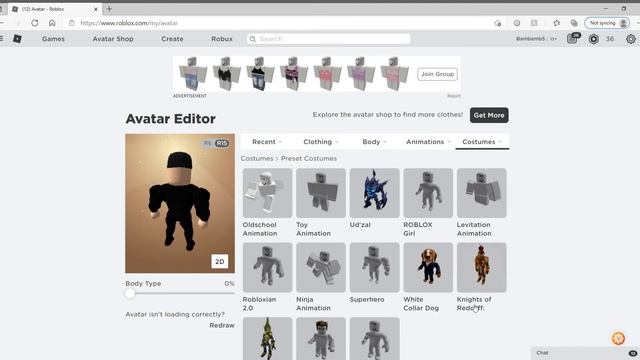This screenshot has width=640, height=360.
Task: Open browser collections icon
Action: tap(574, 23)
